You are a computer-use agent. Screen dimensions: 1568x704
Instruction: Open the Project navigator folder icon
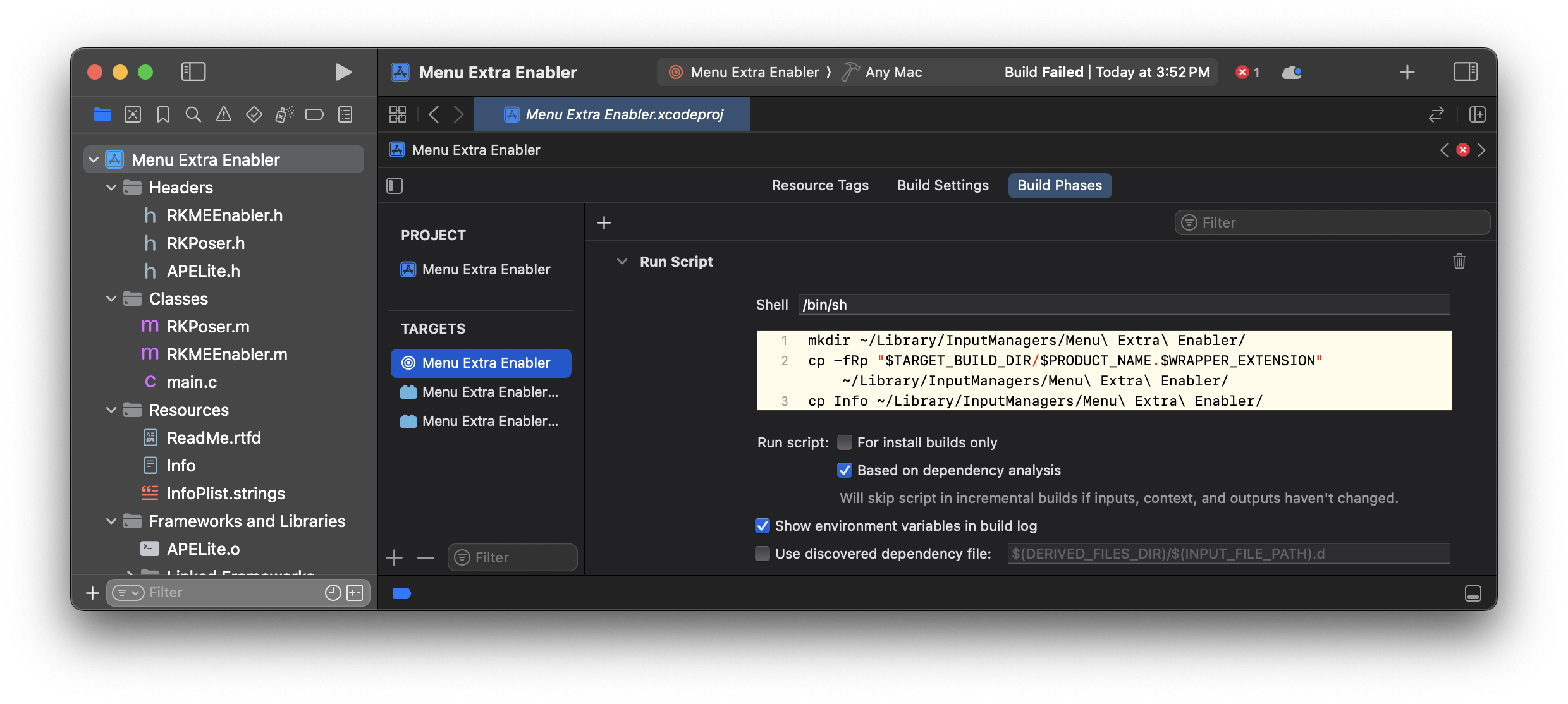coord(102,114)
